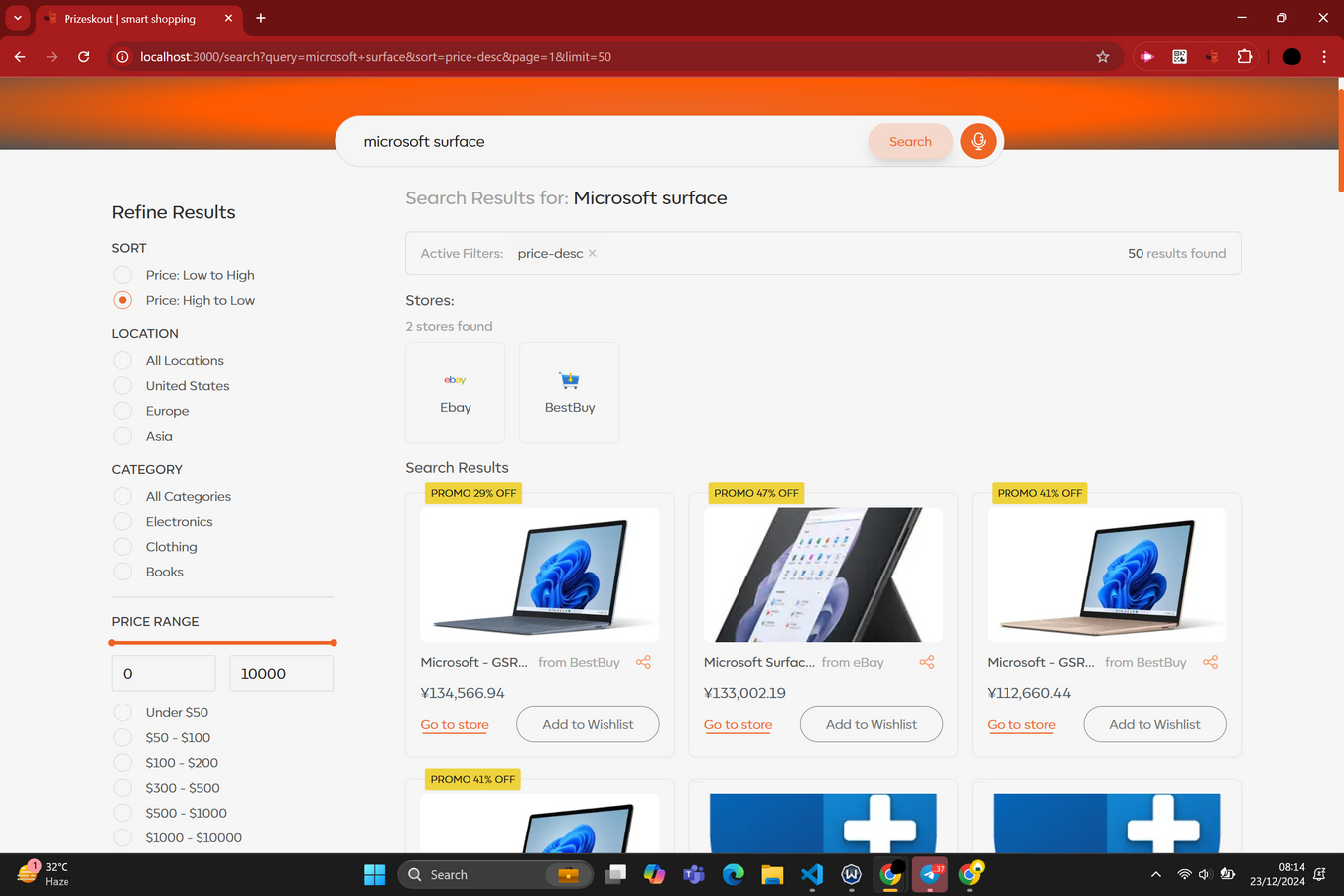
Task: Add ¥134,566.94 product to Wishlist
Action: (588, 724)
